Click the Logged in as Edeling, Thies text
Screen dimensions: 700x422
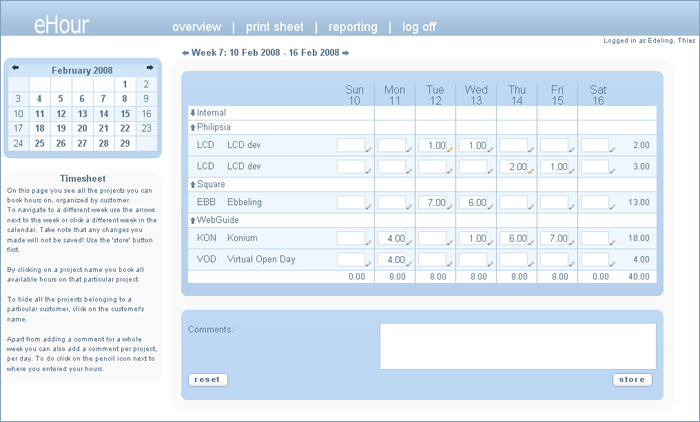649,41
